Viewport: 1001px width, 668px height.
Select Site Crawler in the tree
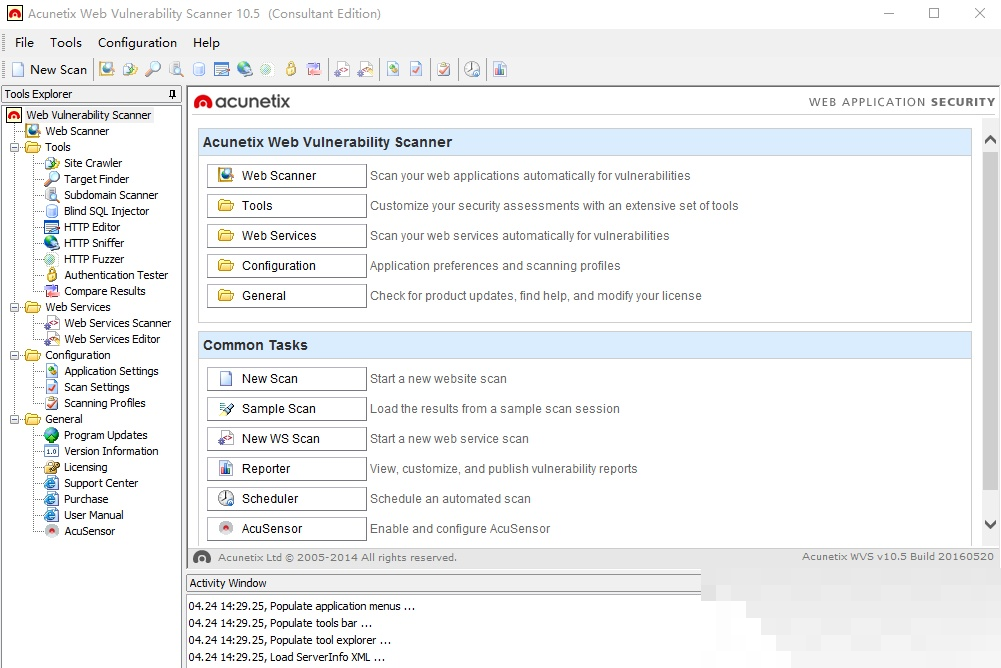[x=93, y=163]
